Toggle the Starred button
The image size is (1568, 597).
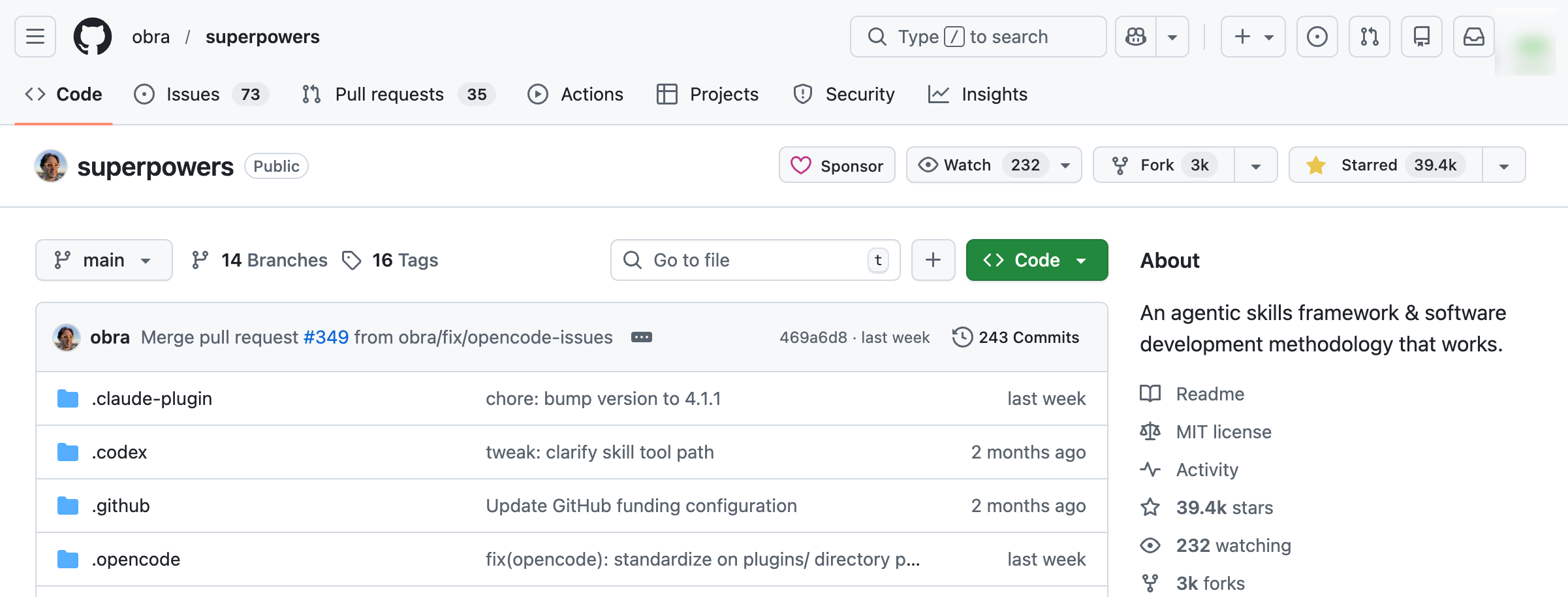[1385, 165]
